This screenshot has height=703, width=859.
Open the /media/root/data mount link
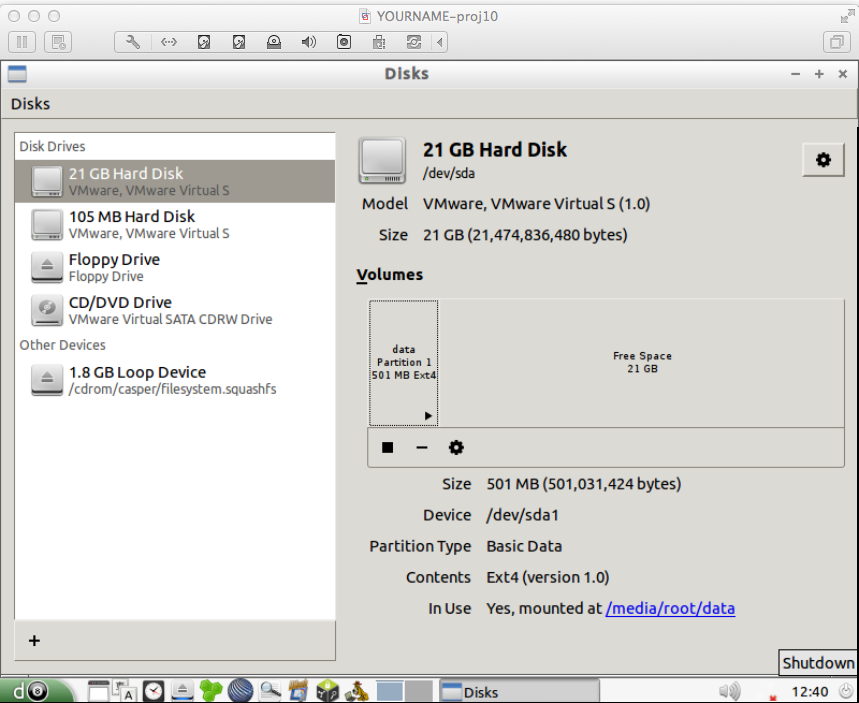point(670,608)
